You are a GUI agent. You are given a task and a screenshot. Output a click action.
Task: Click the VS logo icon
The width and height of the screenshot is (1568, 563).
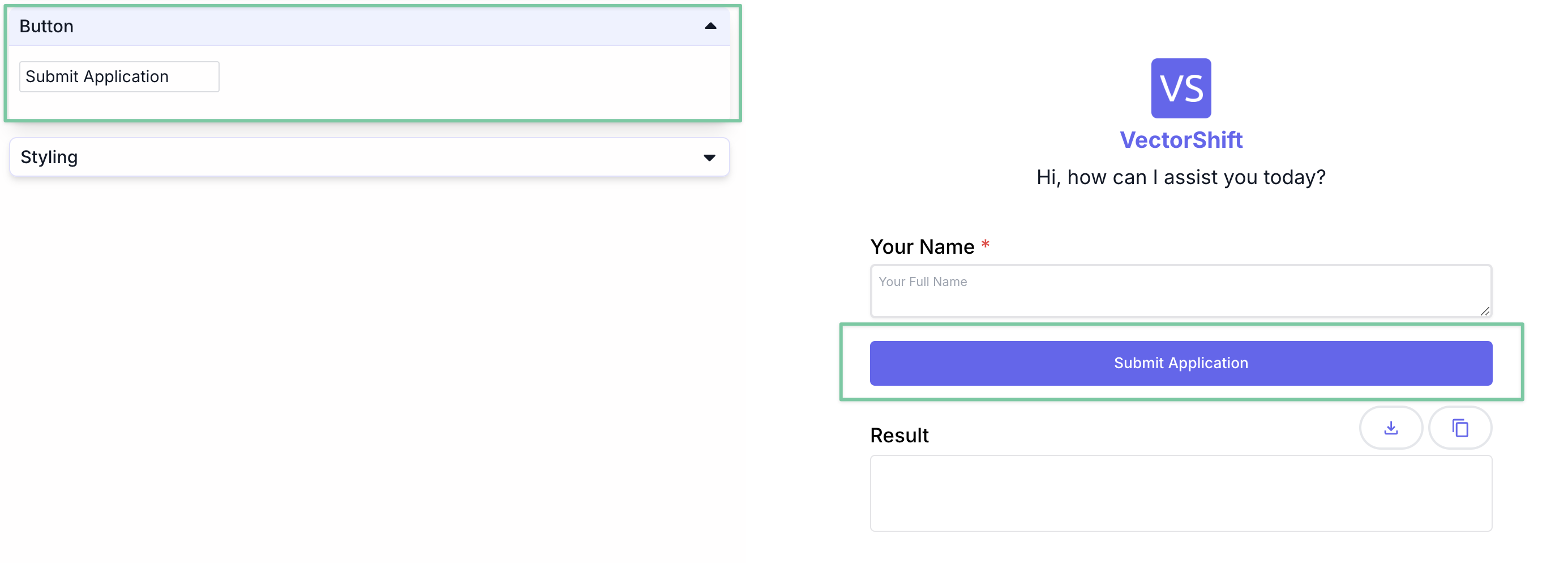pos(1180,88)
